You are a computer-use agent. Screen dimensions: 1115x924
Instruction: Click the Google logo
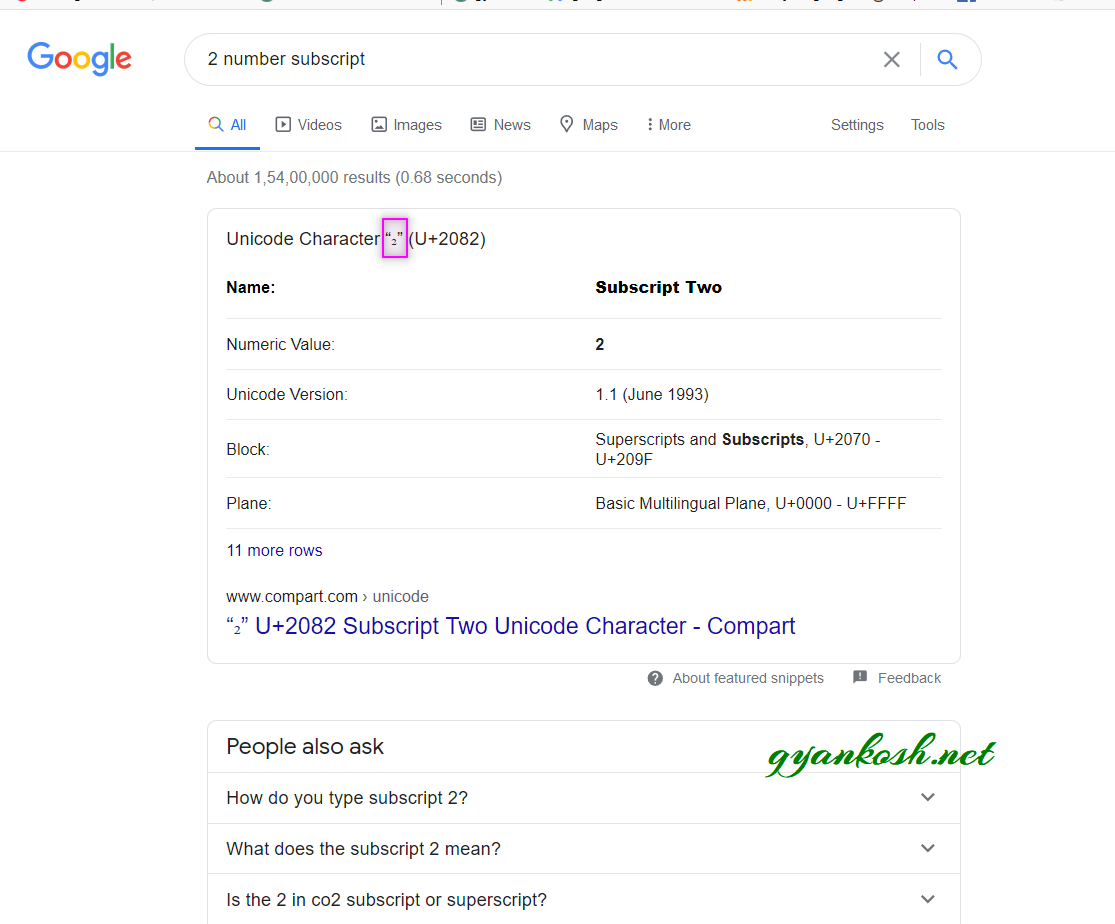click(80, 58)
